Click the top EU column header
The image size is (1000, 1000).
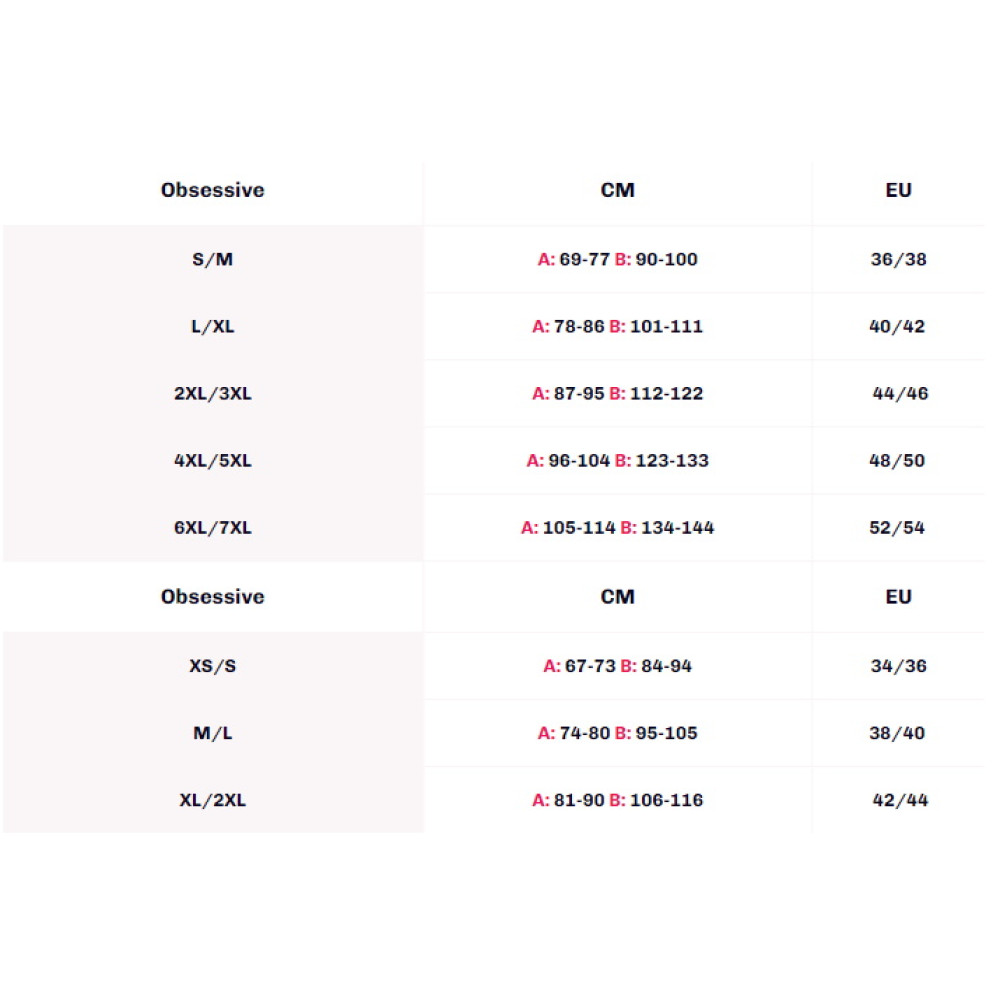[x=898, y=190]
